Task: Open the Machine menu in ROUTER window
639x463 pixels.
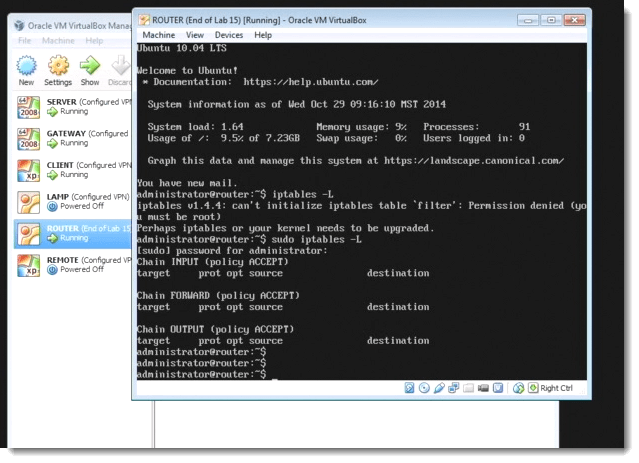Action: coord(159,35)
